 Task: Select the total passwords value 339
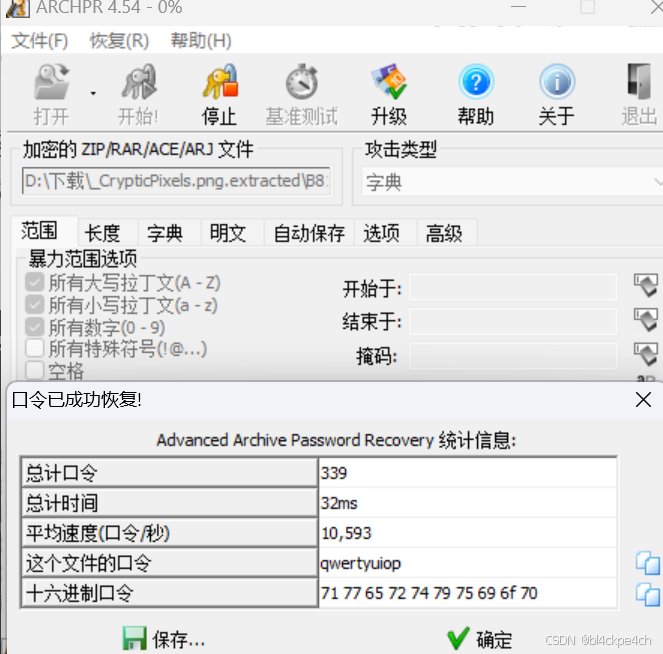click(x=334, y=473)
